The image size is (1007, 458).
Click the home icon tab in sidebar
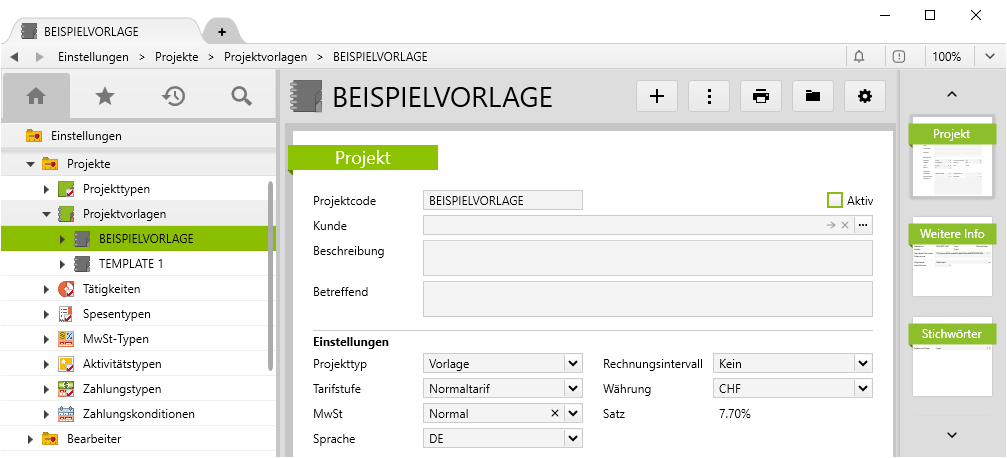tap(36, 96)
